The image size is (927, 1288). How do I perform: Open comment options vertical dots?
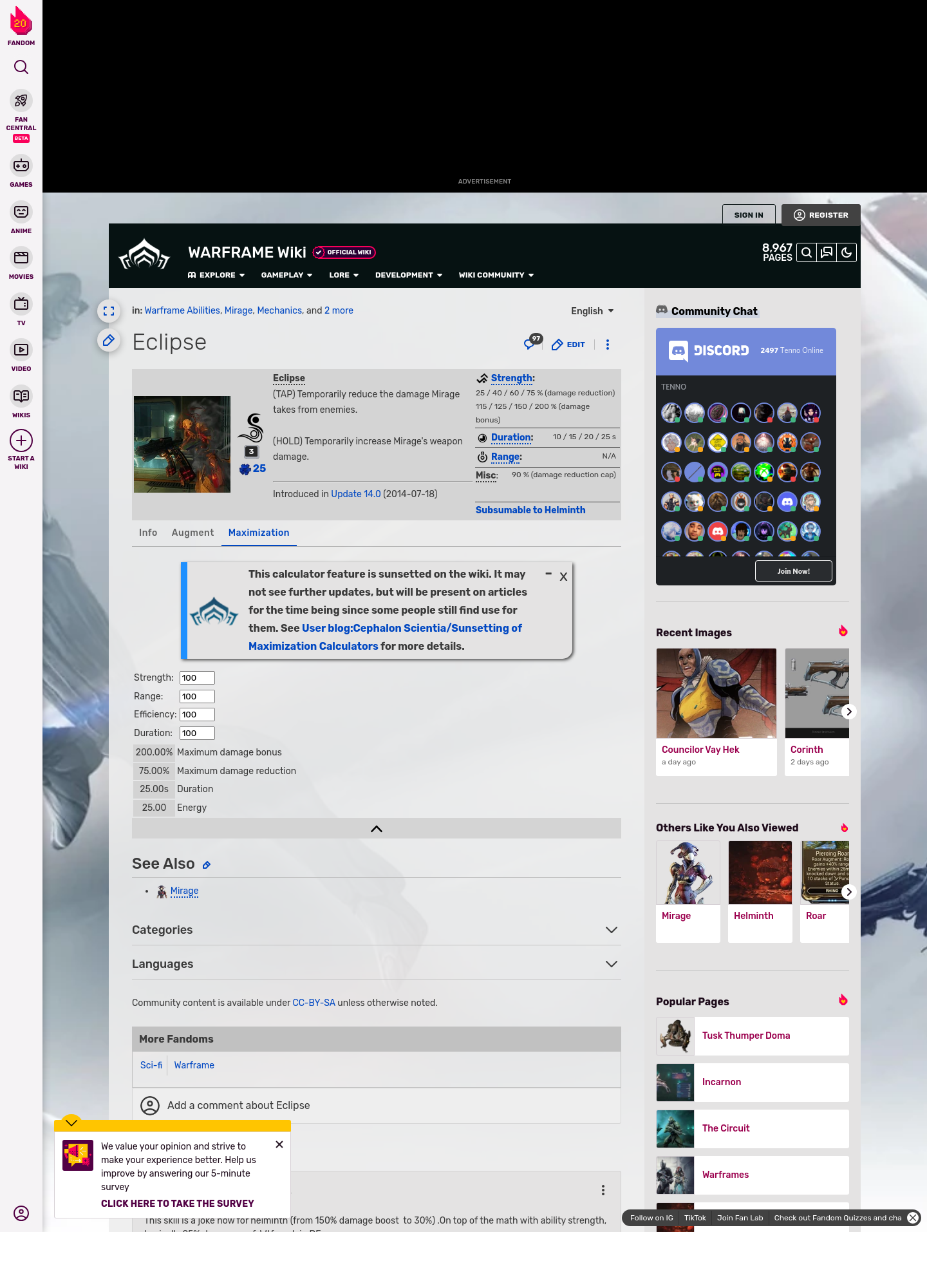(x=603, y=1190)
